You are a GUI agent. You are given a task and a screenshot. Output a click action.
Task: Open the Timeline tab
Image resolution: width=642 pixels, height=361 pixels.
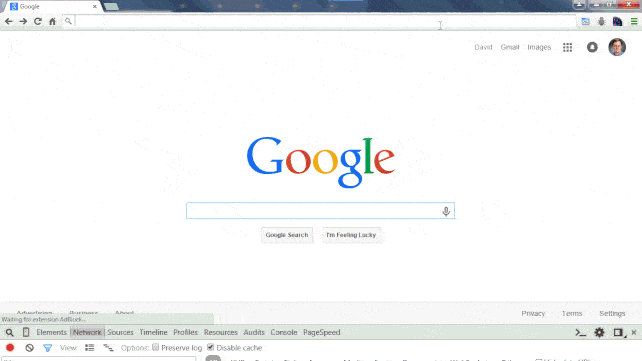click(154, 332)
